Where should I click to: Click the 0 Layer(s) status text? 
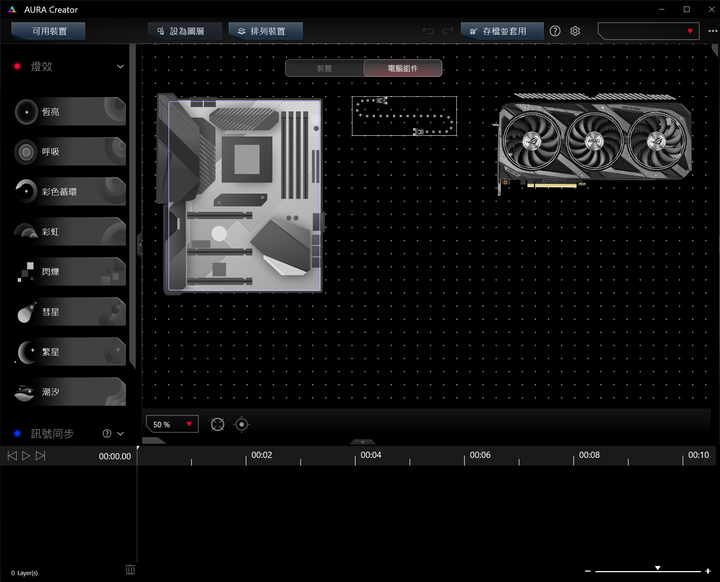coord(24,573)
